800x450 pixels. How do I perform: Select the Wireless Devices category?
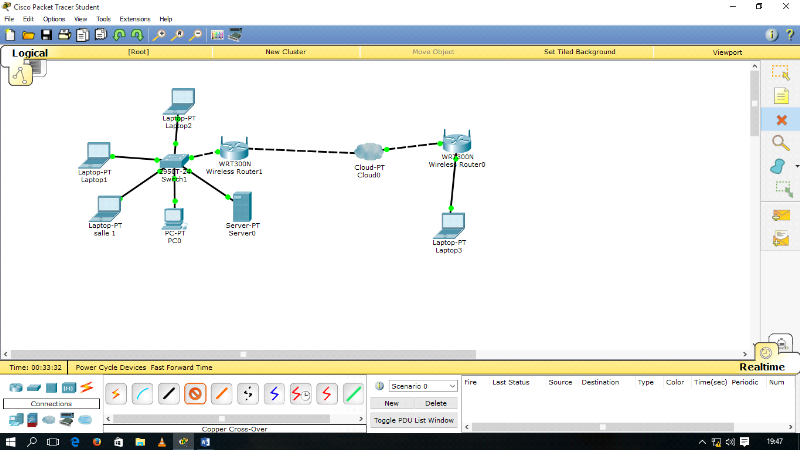tap(69, 388)
